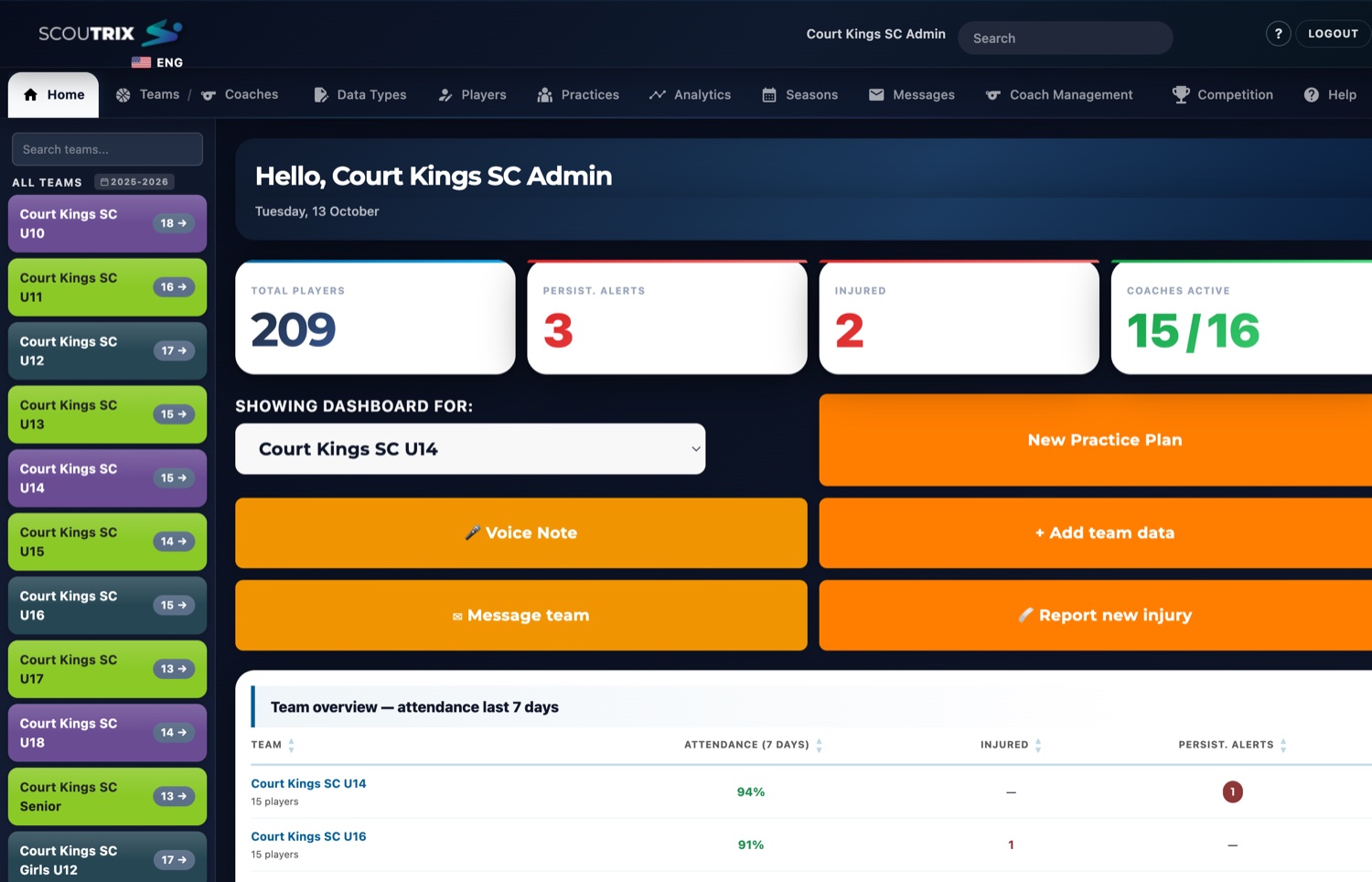Viewport: 1372px width, 882px height.
Task: Select Court Kings SC U10 team card
Action: 107,224
